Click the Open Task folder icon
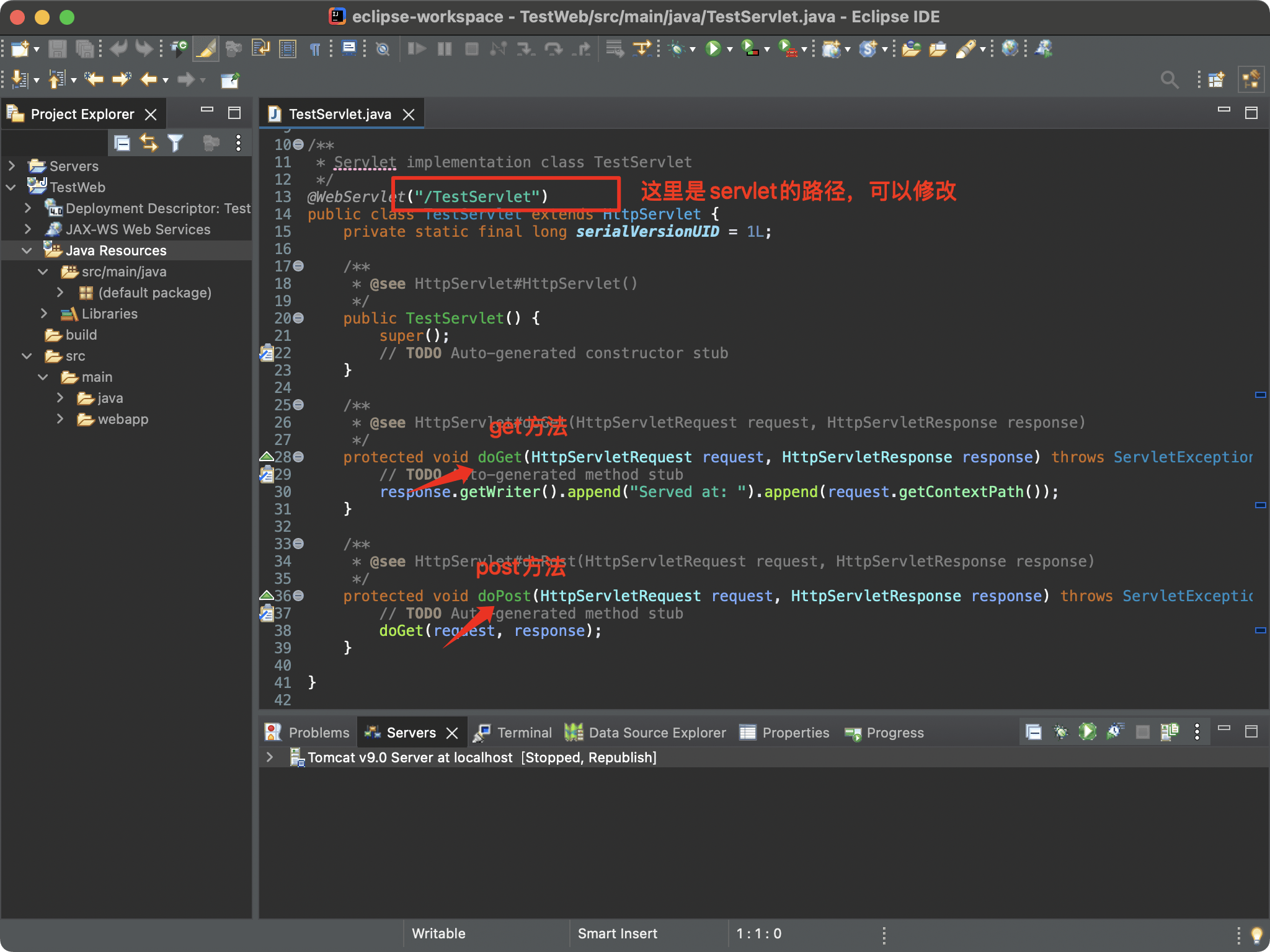Viewport: 1270px width, 952px height. [938, 48]
